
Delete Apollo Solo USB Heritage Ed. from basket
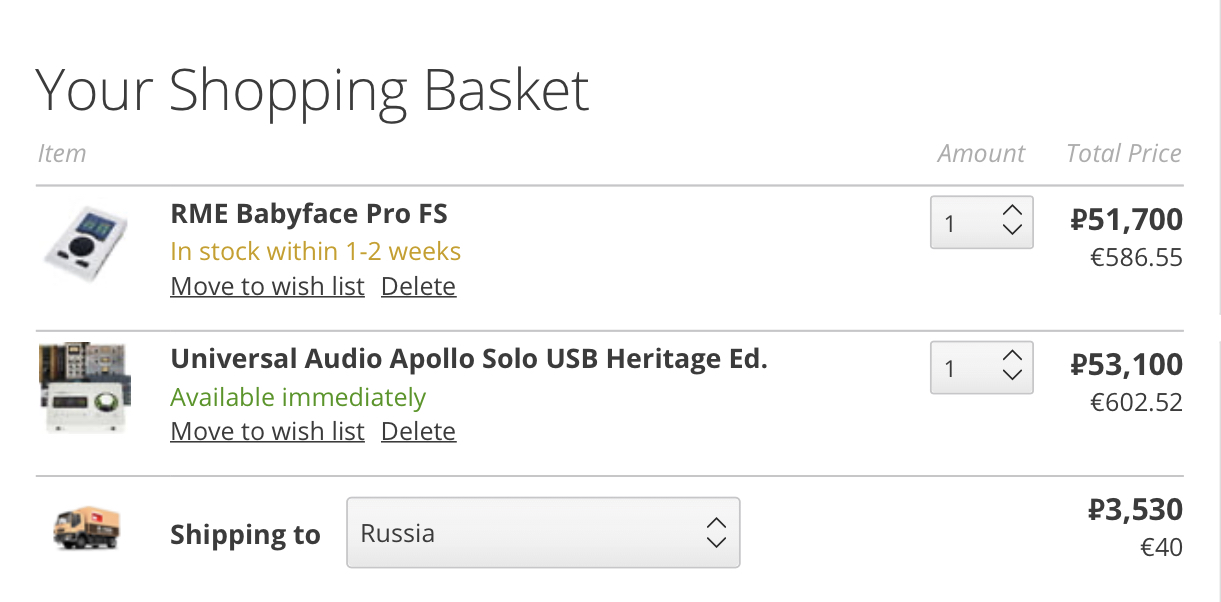pyautogui.click(x=419, y=431)
